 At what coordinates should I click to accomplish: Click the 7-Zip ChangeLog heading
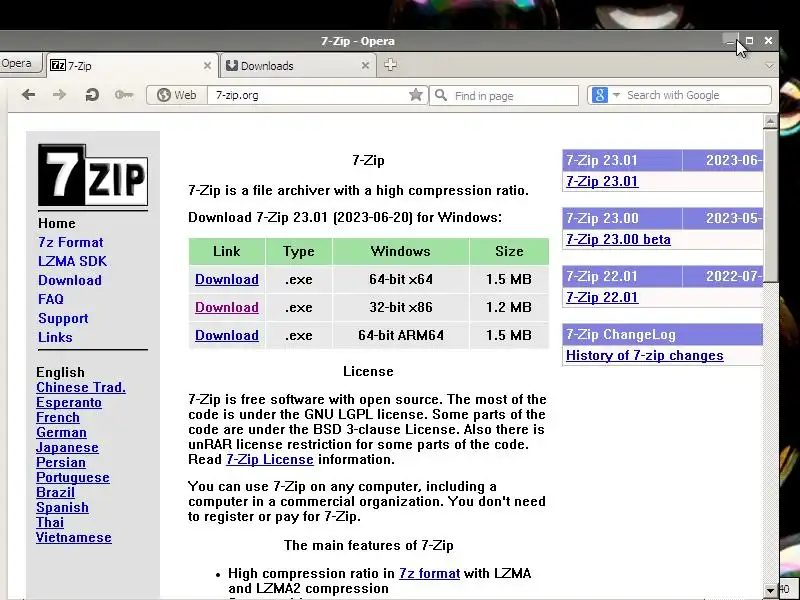coord(621,335)
